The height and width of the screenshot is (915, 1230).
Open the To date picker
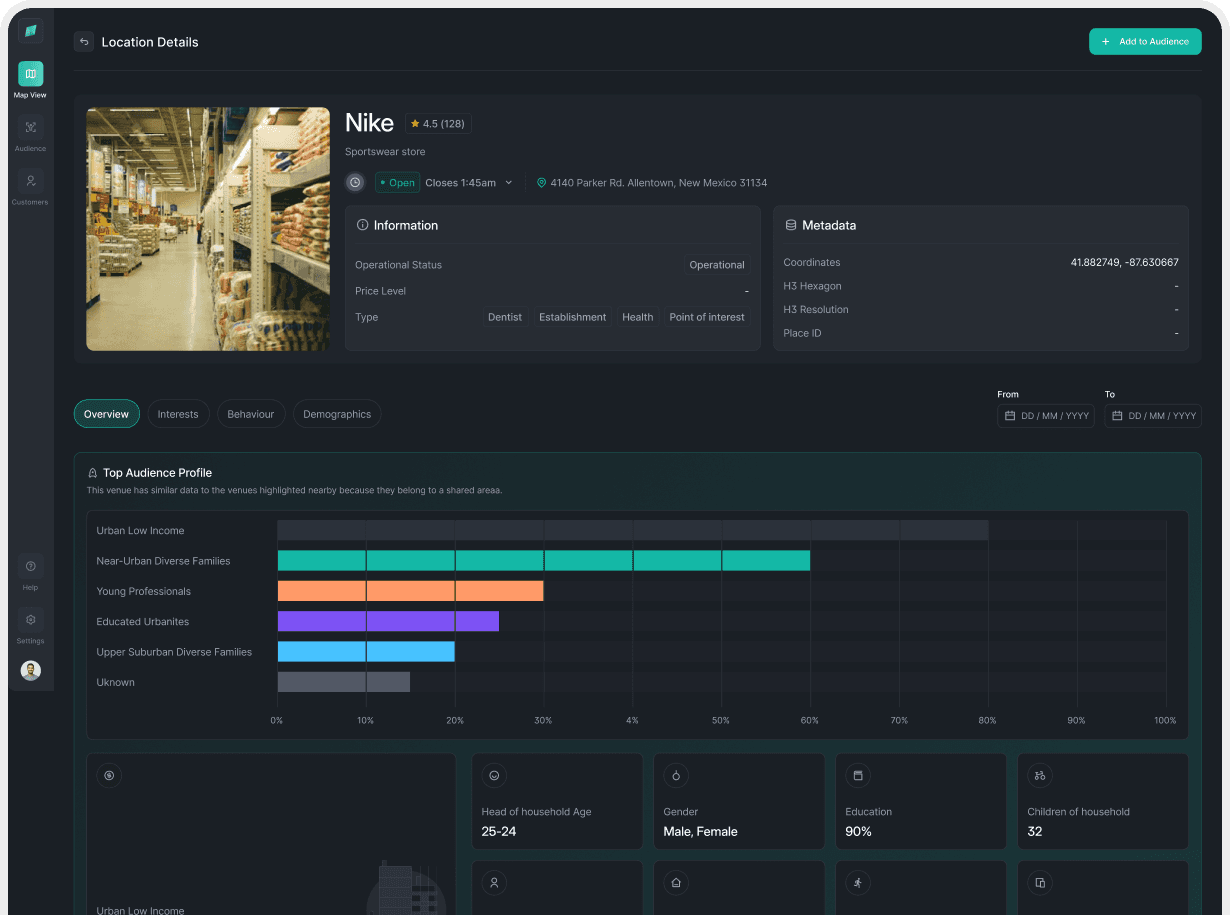point(1152,416)
